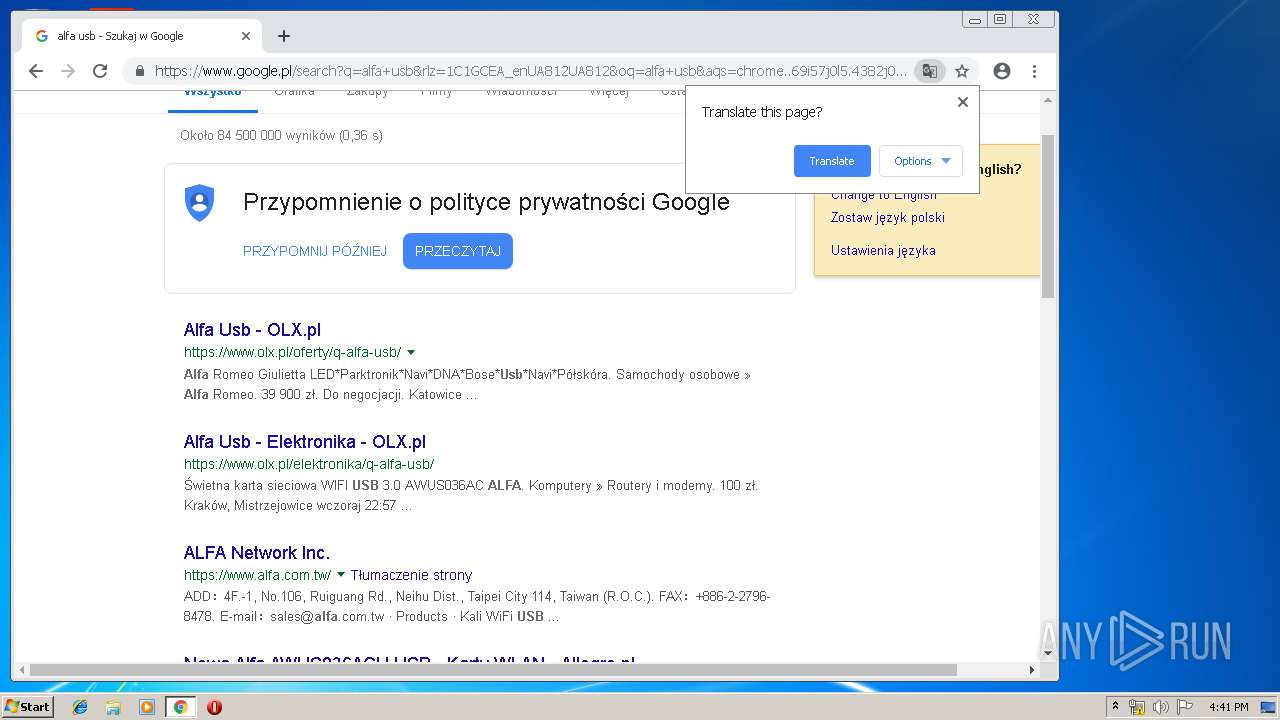Go forward to the next page
Image resolution: width=1280 pixels, height=720 pixels.
68,71
